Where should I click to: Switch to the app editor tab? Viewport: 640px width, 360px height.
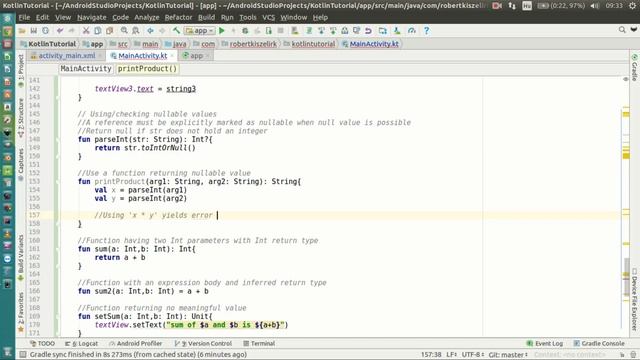[196, 56]
